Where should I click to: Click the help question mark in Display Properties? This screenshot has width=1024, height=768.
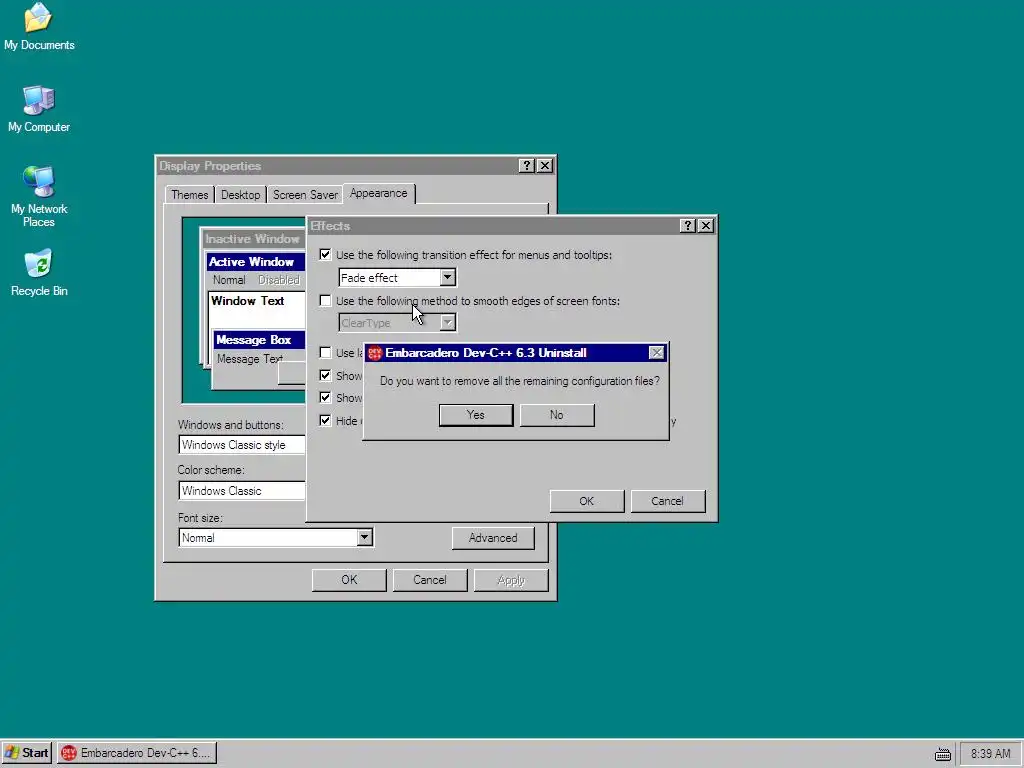coord(526,166)
